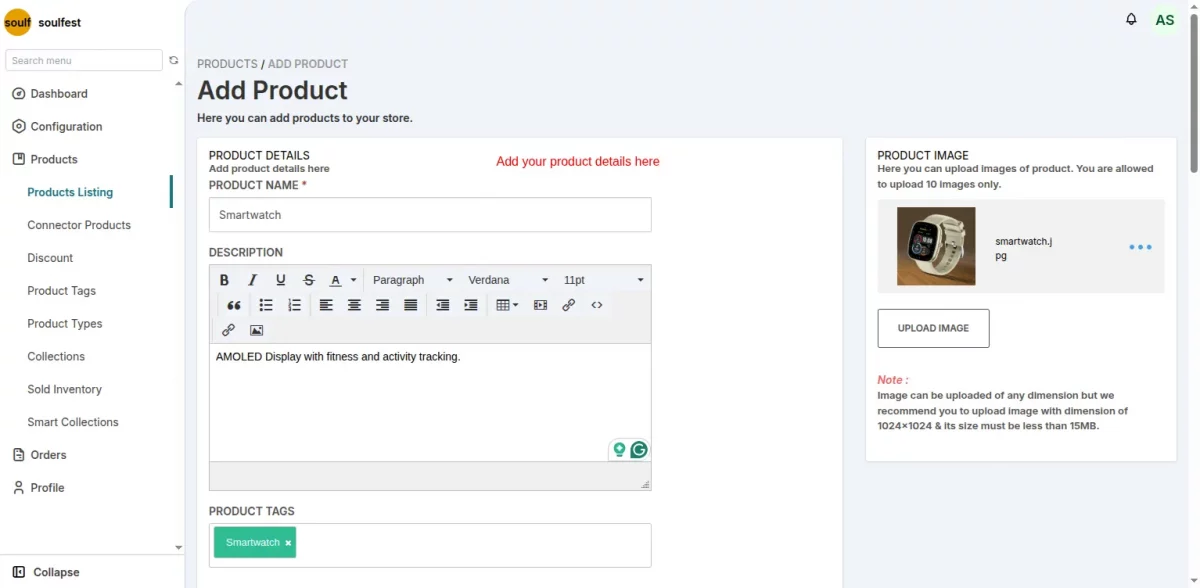Search the sidebar menu
The width and height of the screenshot is (1200, 588).
84,60
